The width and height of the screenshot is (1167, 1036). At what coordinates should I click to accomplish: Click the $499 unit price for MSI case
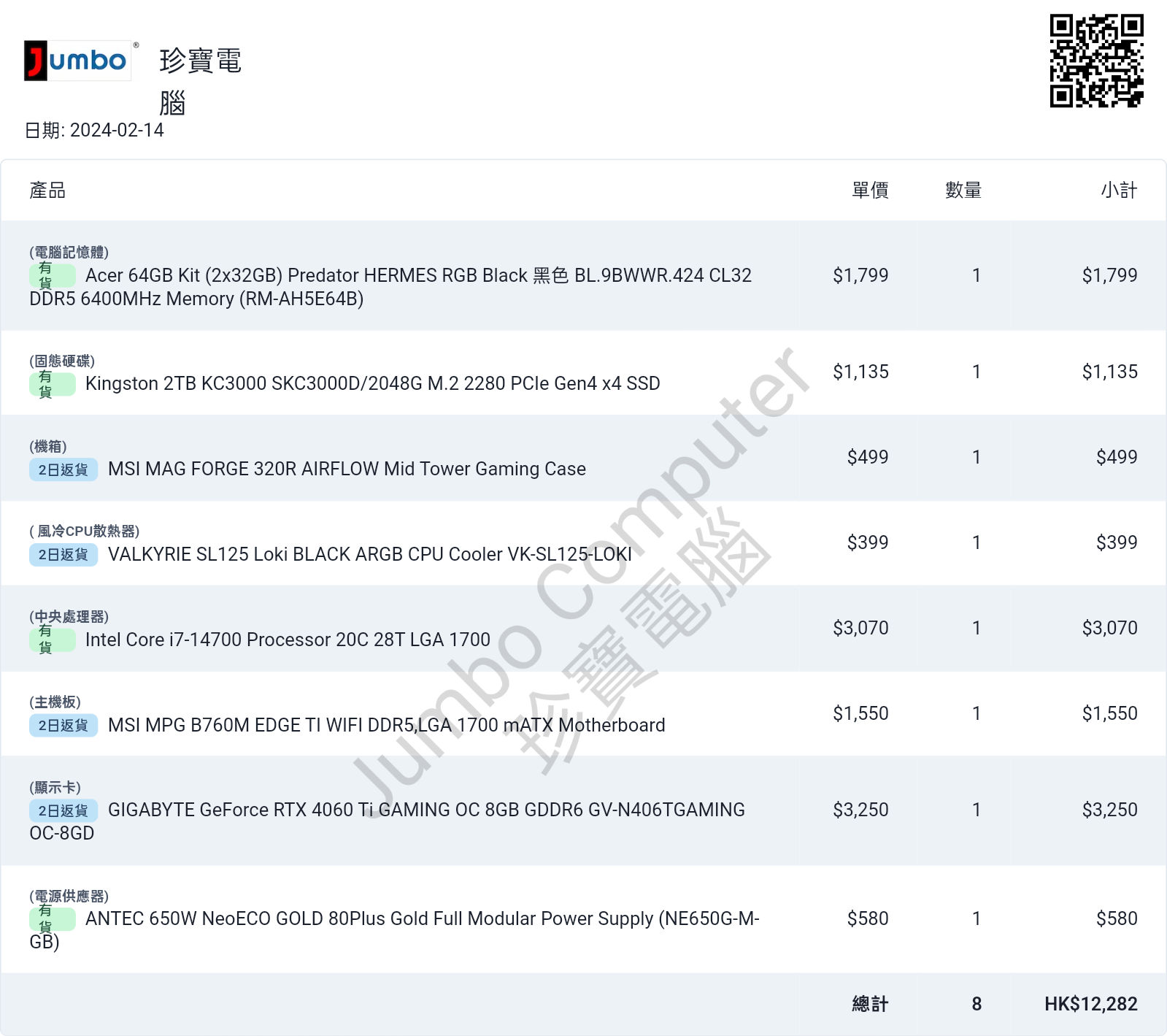coord(868,457)
